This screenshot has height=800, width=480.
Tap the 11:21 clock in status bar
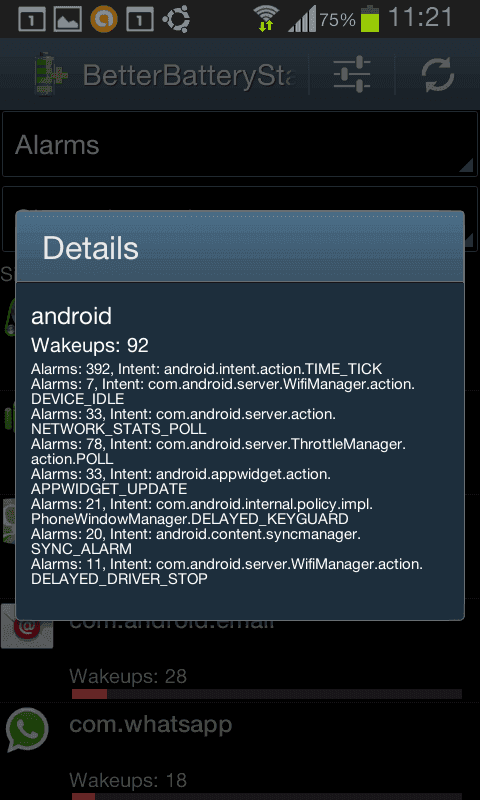click(420, 18)
